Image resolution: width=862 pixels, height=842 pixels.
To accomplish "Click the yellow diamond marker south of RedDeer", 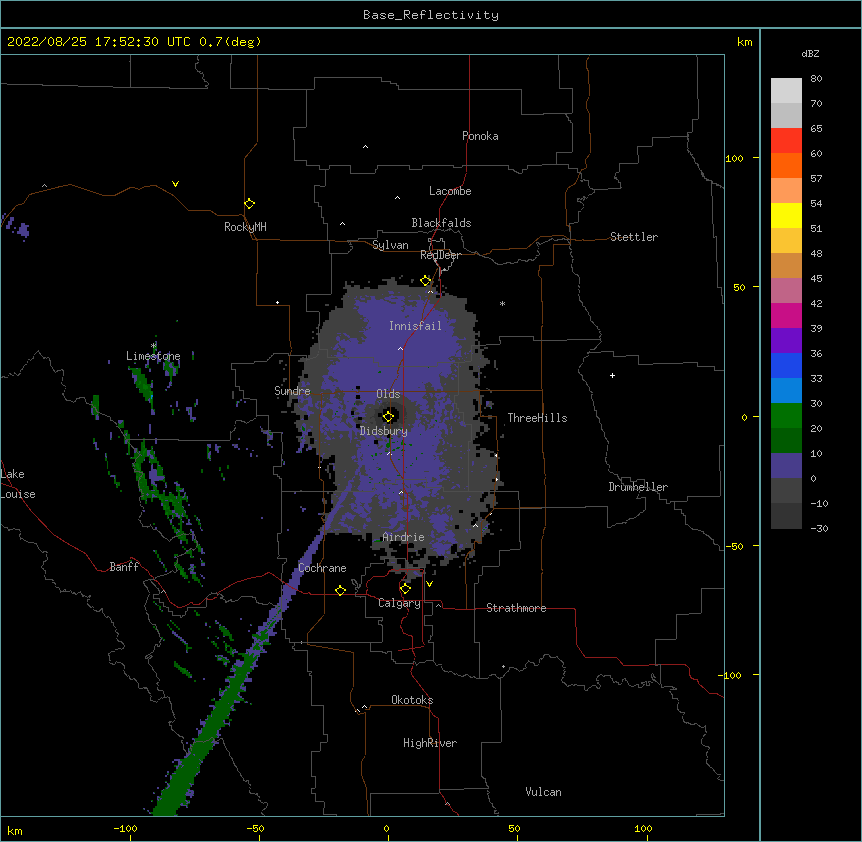I will 426,281.
